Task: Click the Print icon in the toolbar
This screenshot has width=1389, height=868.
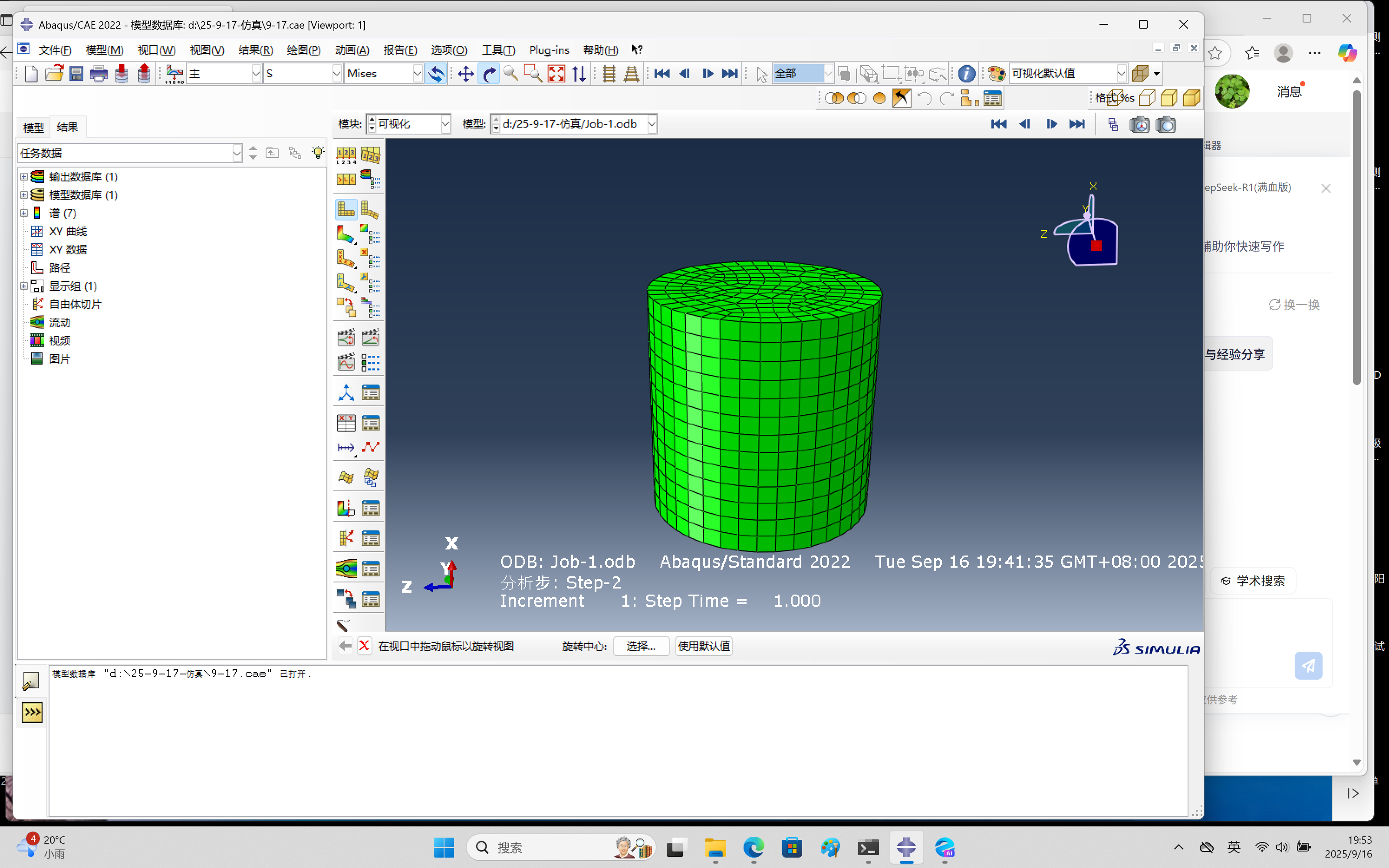Action: (x=99, y=73)
